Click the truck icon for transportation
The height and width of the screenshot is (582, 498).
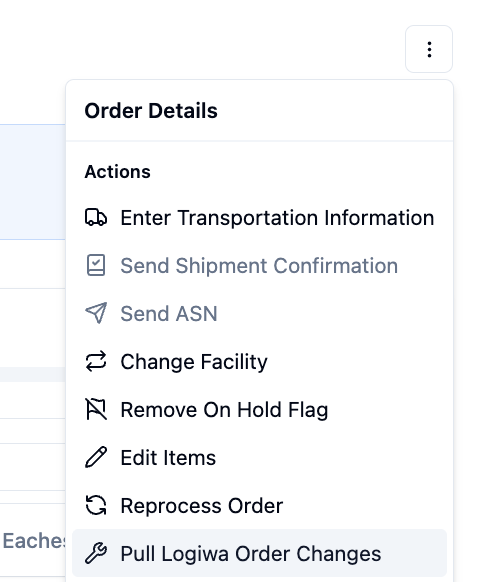96,218
